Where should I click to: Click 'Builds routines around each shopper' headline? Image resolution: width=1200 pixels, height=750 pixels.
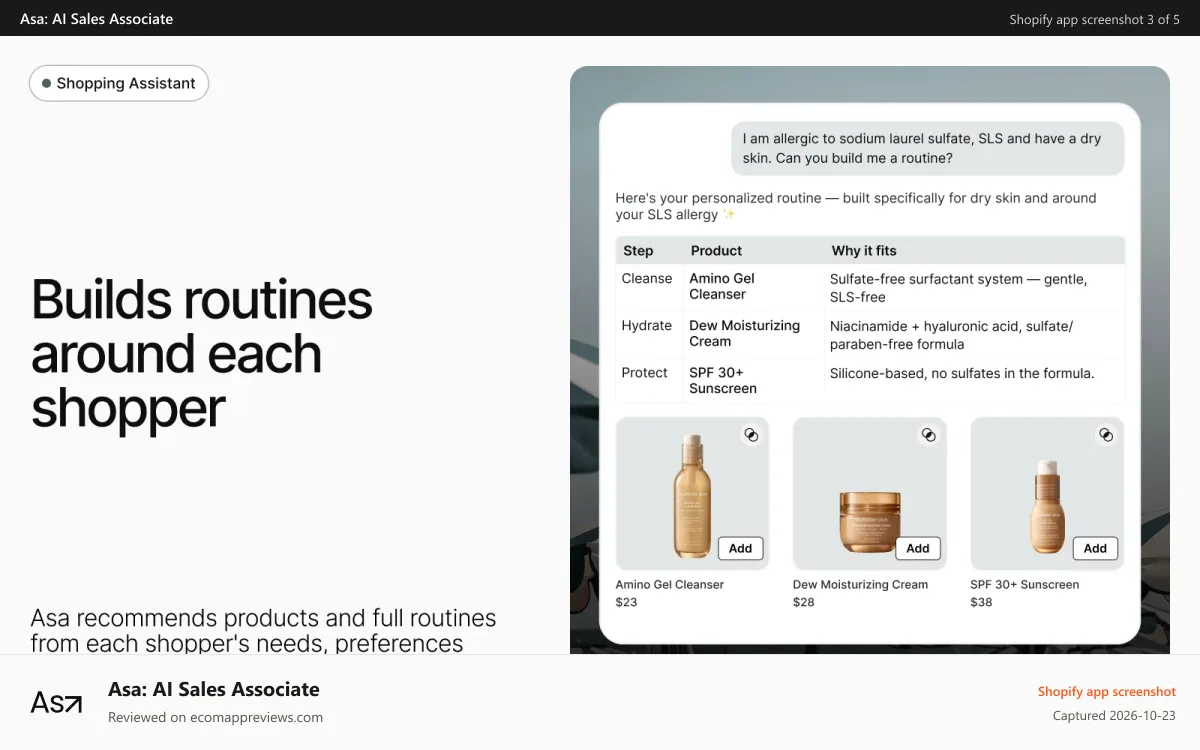coord(202,353)
